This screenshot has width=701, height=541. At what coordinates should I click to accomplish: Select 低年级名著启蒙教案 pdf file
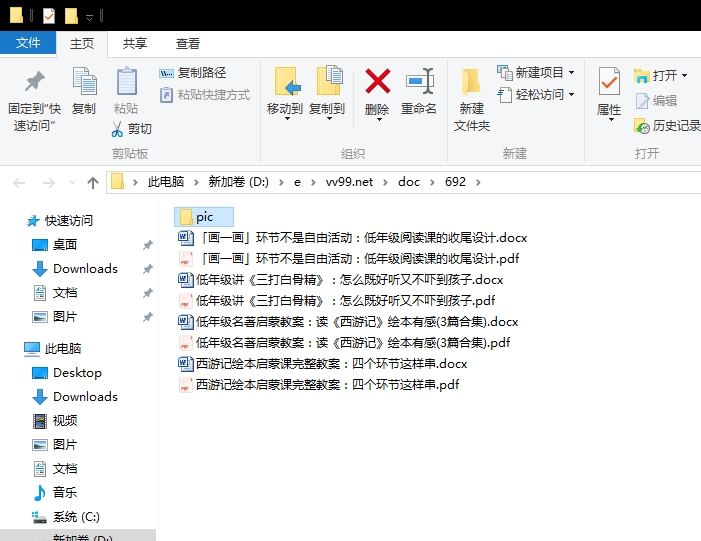(344, 343)
